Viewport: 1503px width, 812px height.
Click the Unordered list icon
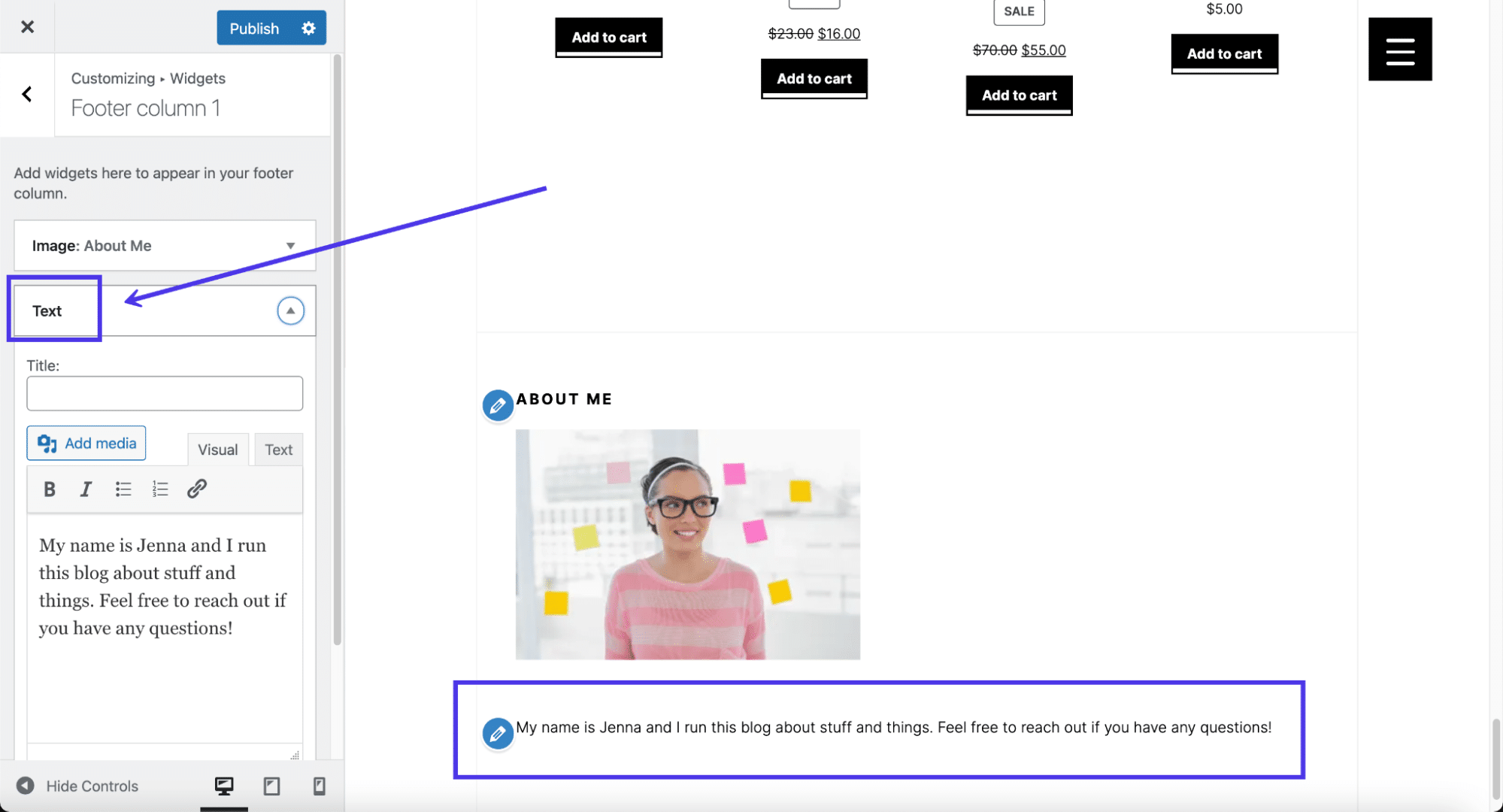tap(122, 488)
